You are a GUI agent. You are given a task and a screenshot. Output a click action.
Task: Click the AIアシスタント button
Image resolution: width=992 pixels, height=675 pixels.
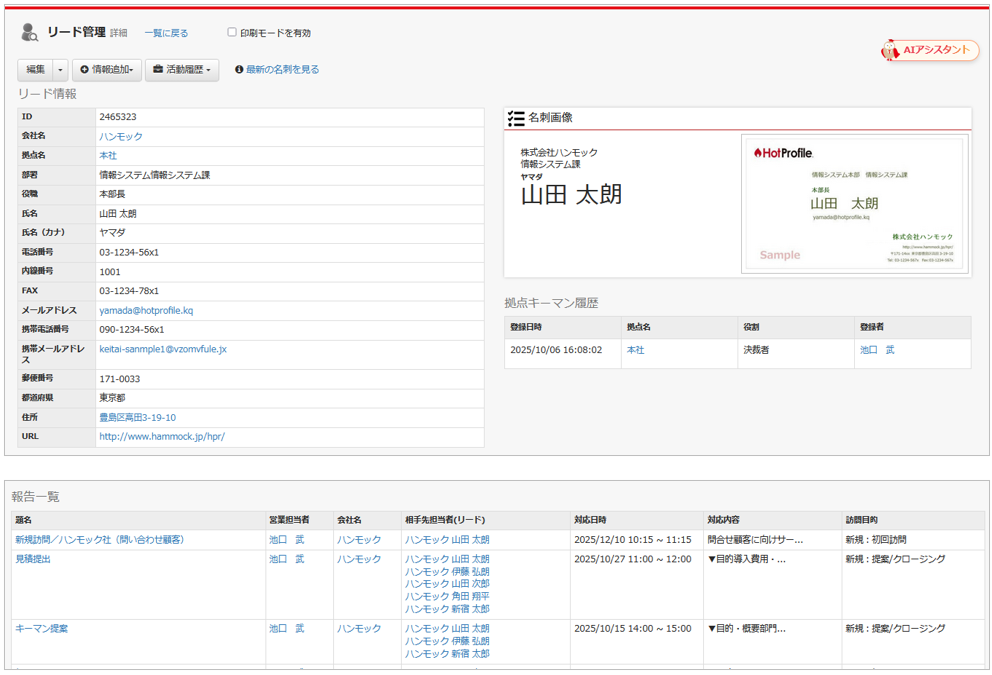click(930, 50)
